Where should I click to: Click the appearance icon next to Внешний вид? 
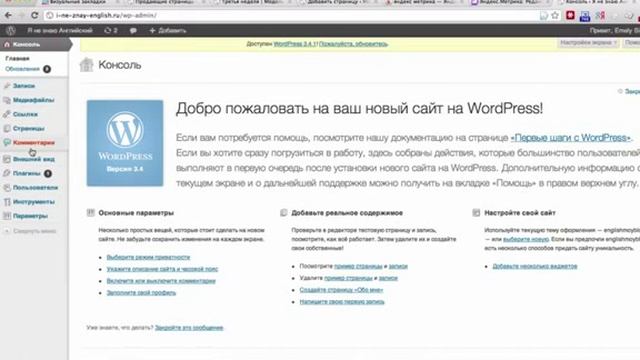(7, 159)
